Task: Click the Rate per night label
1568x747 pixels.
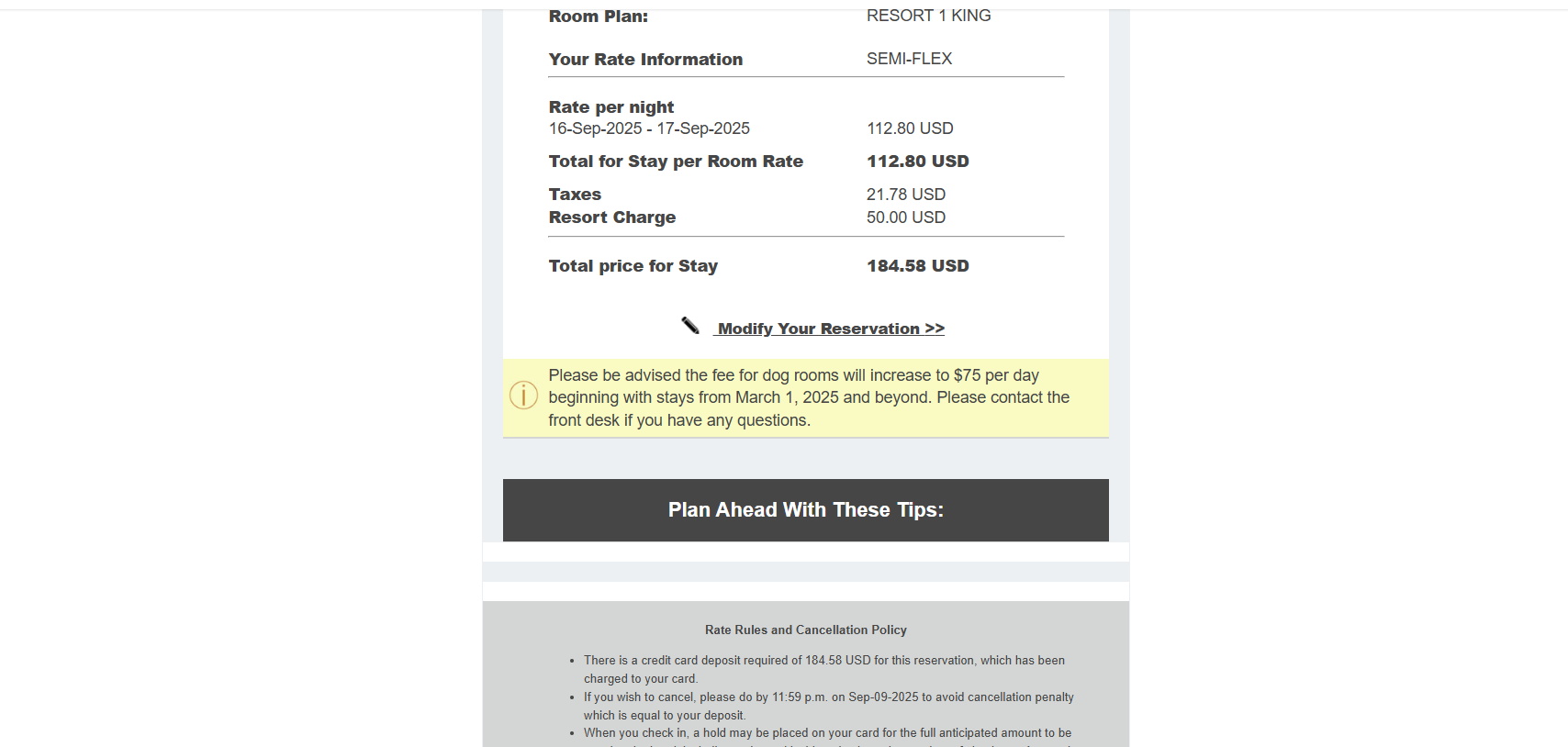Action: tap(610, 107)
